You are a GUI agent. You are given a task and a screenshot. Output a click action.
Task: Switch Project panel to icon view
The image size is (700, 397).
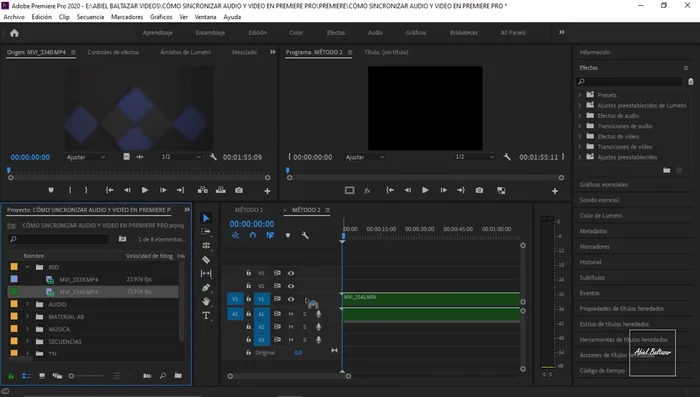tap(42, 376)
